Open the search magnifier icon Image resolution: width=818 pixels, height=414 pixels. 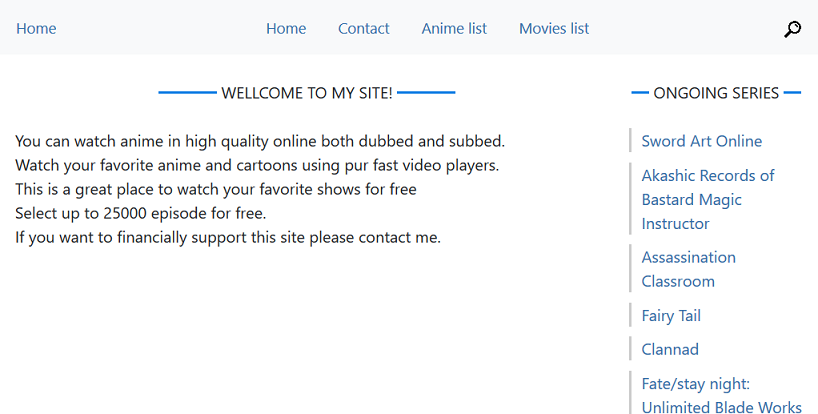pyautogui.click(x=792, y=29)
